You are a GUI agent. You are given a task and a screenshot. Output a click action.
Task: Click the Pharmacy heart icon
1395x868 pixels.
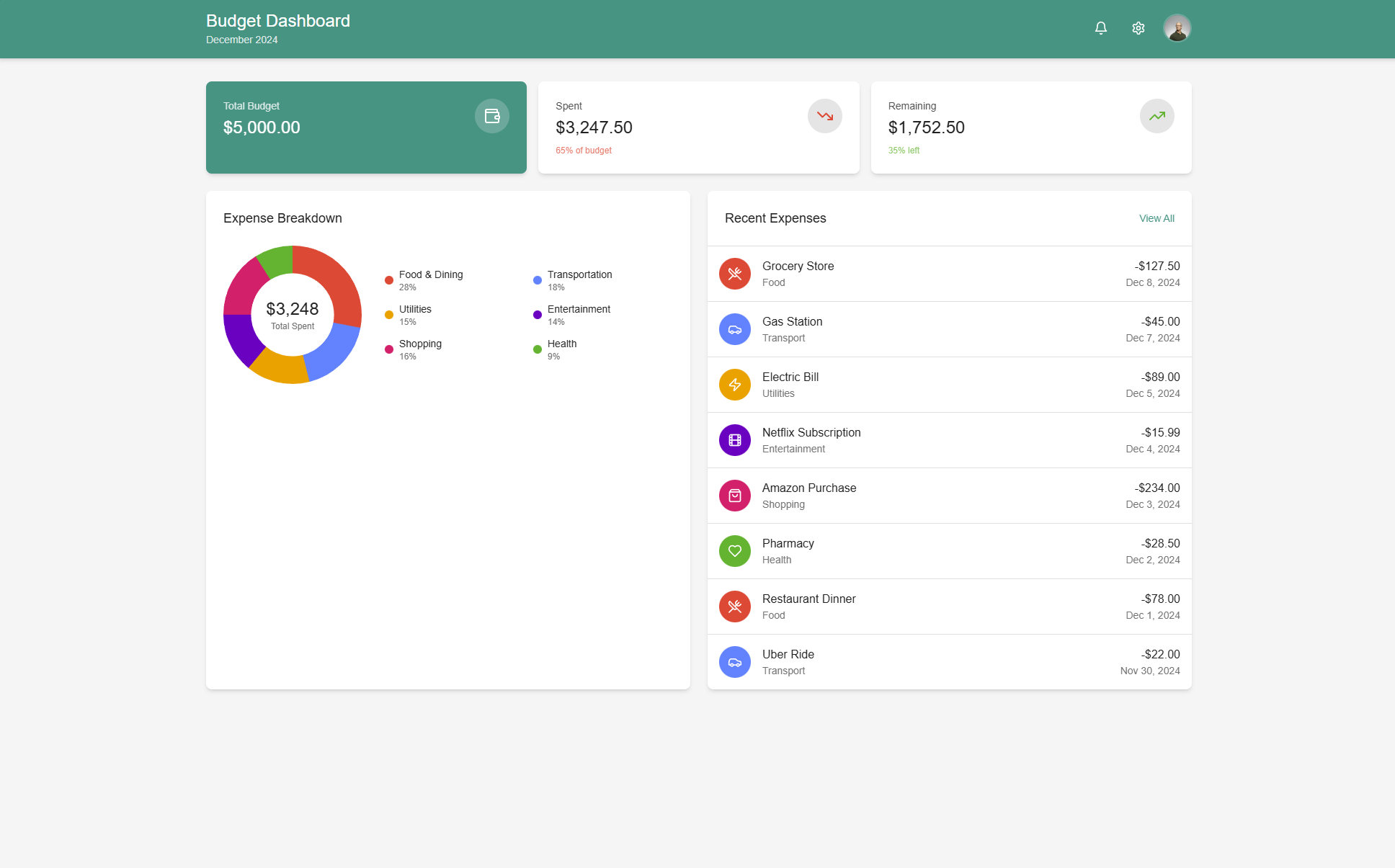(x=734, y=551)
